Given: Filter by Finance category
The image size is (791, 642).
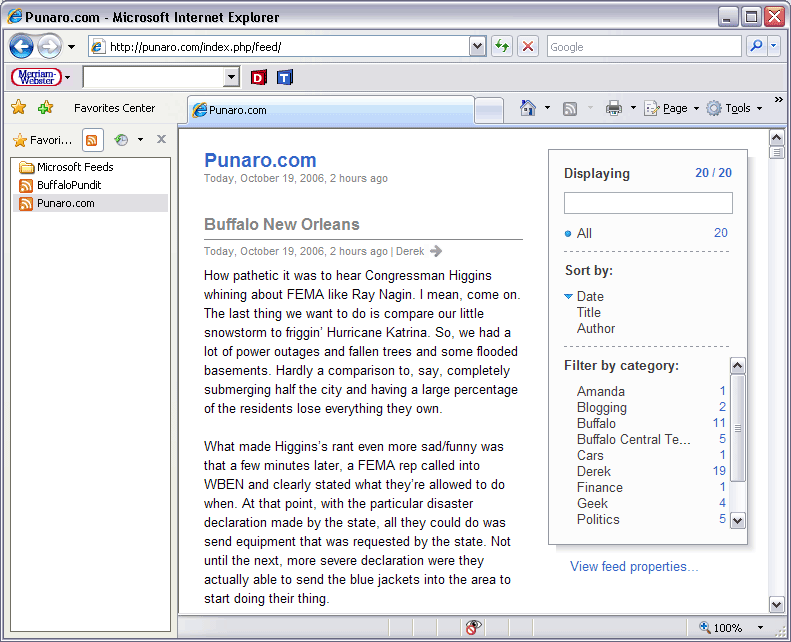Looking at the screenshot, I should coord(599,488).
